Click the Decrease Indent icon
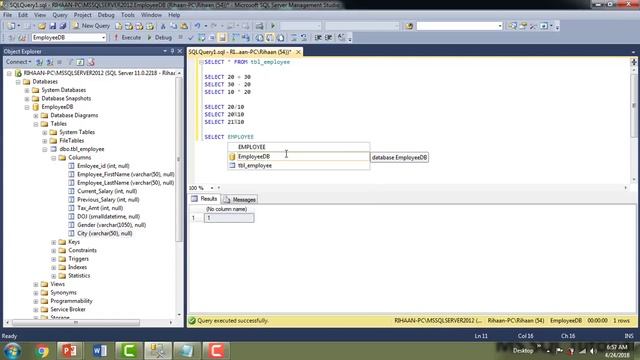Viewport: 640px width, 360px height. [x=318, y=38]
